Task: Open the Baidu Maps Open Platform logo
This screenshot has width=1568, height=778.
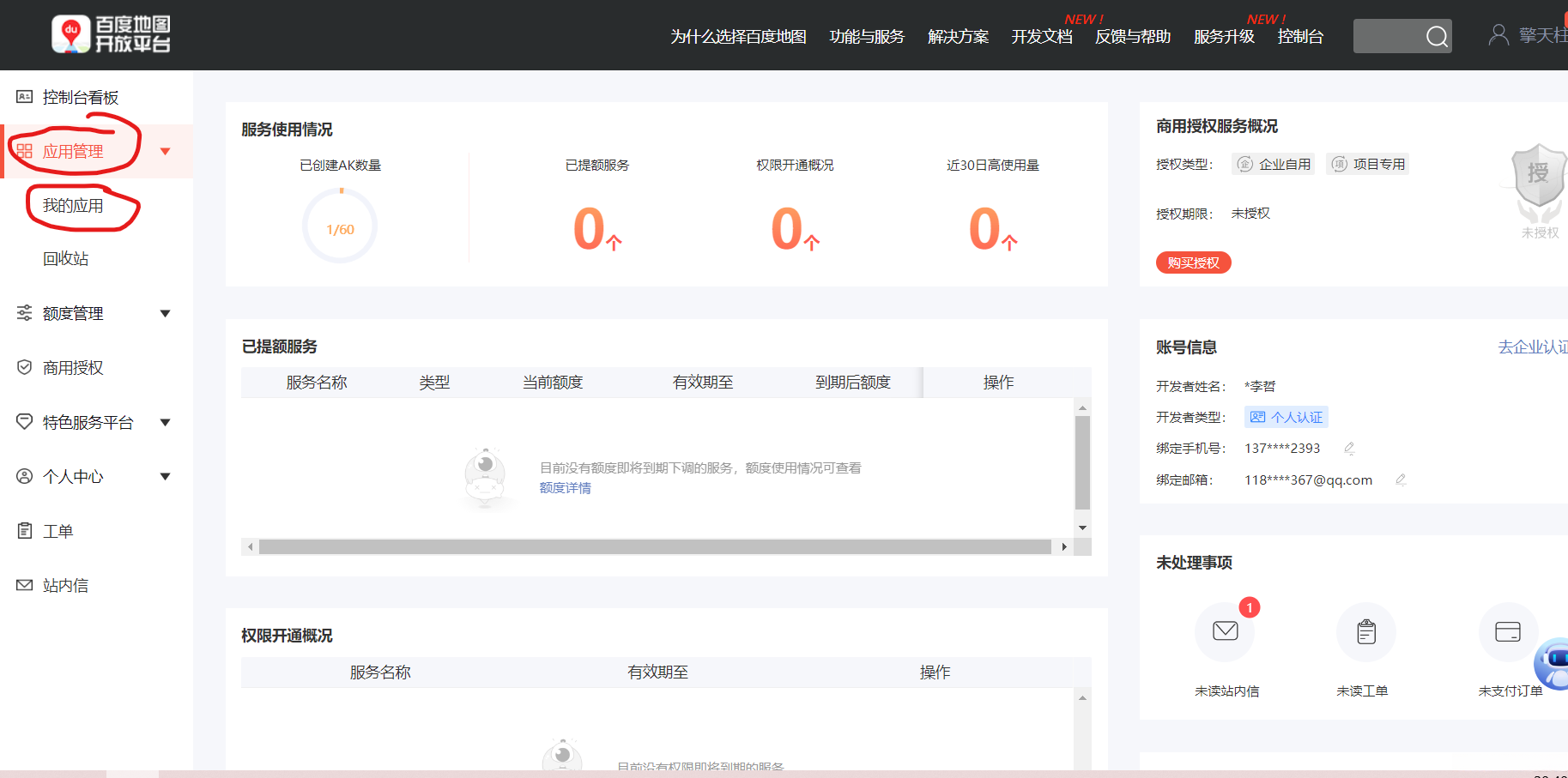Action: point(111,34)
